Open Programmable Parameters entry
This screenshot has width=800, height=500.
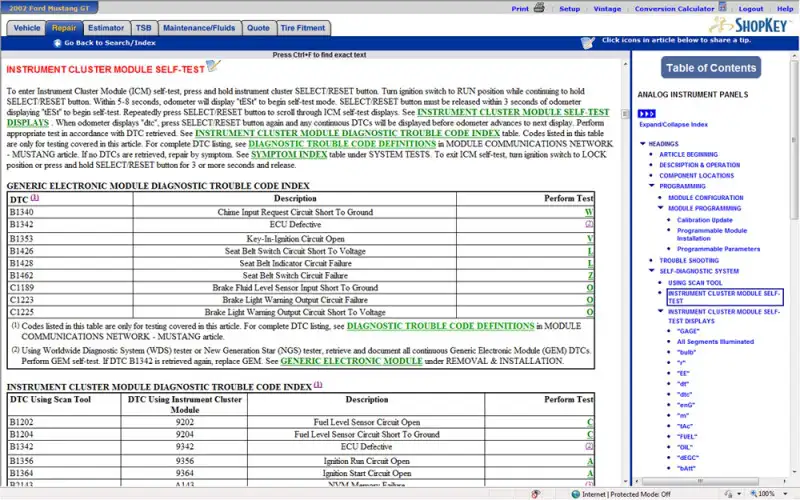point(718,249)
